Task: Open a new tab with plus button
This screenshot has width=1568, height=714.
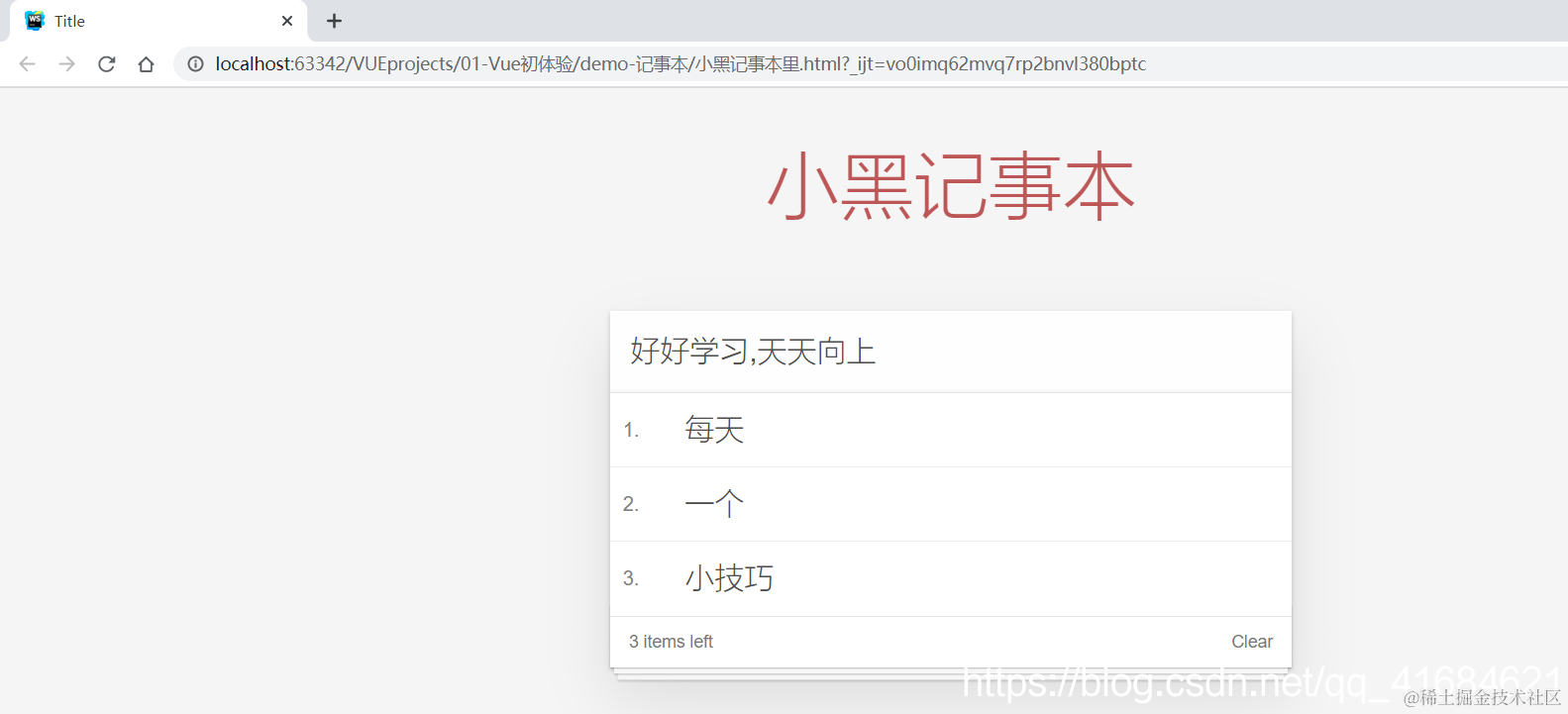Action: pos(335,21)
